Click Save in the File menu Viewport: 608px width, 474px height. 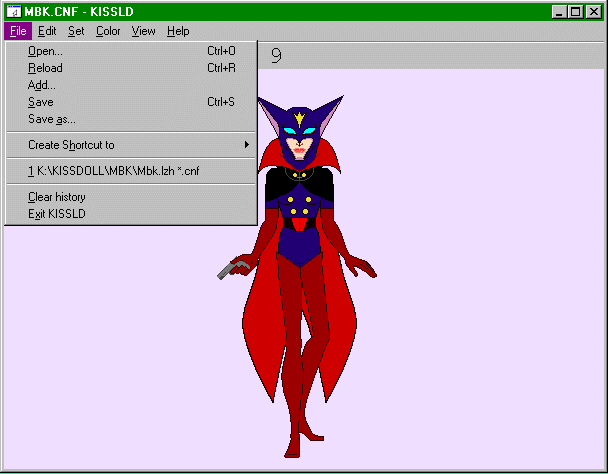click(x=41, y=102)
